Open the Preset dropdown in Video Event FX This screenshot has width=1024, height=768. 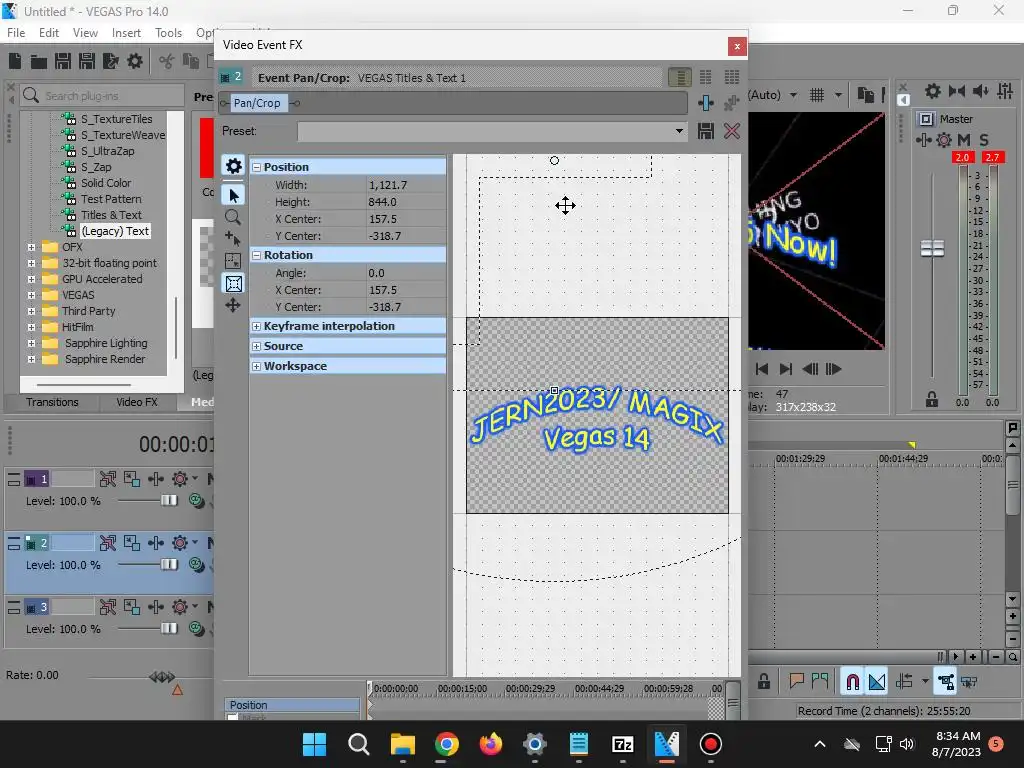tap(679, 131)
